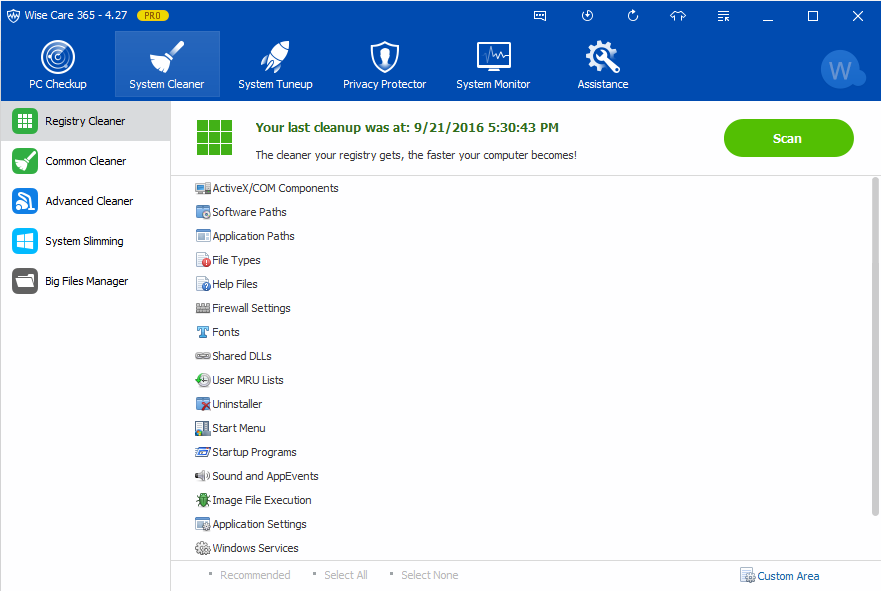Click the Big Files Manager folder icon
The height and width of the screenshot is (591, 881).
pyautogui.click(x=25, y=281)
